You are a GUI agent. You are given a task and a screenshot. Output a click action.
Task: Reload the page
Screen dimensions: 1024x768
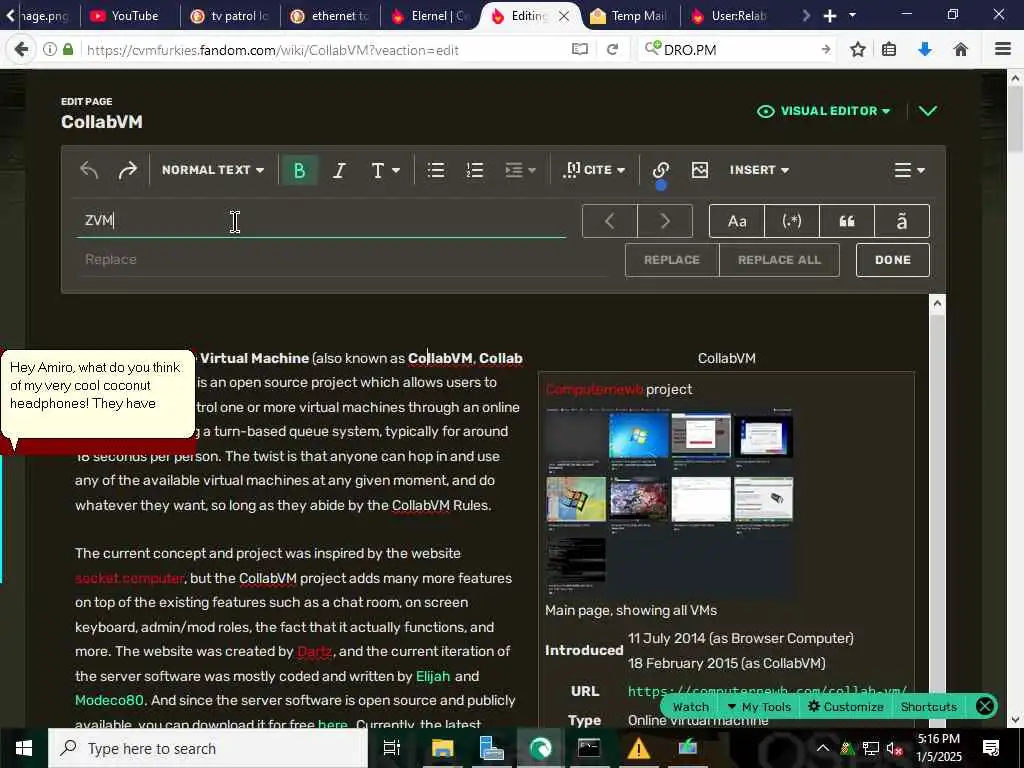[x=612, y=50]
